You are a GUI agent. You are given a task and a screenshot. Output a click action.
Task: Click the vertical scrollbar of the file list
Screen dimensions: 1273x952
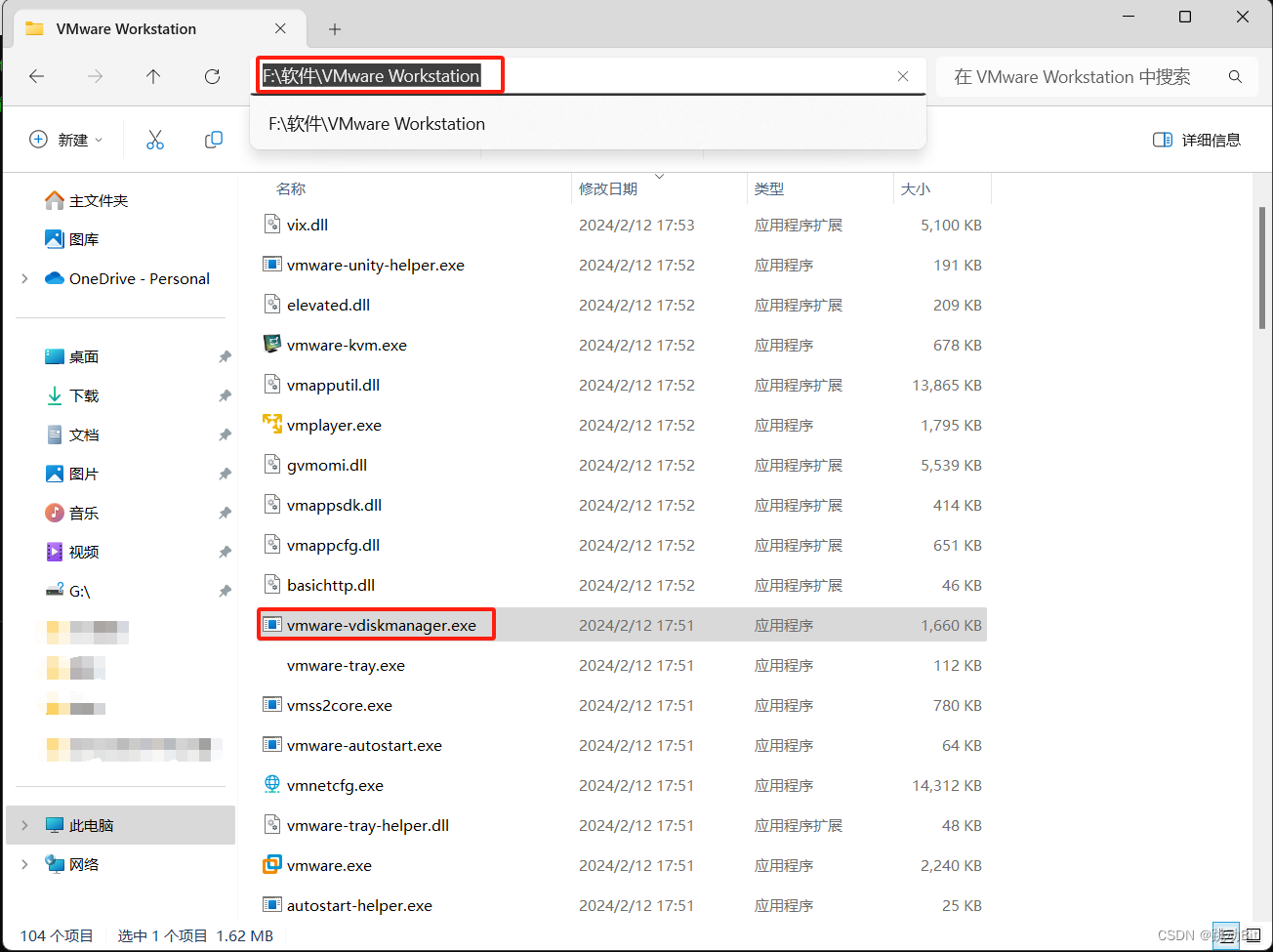1262,269
